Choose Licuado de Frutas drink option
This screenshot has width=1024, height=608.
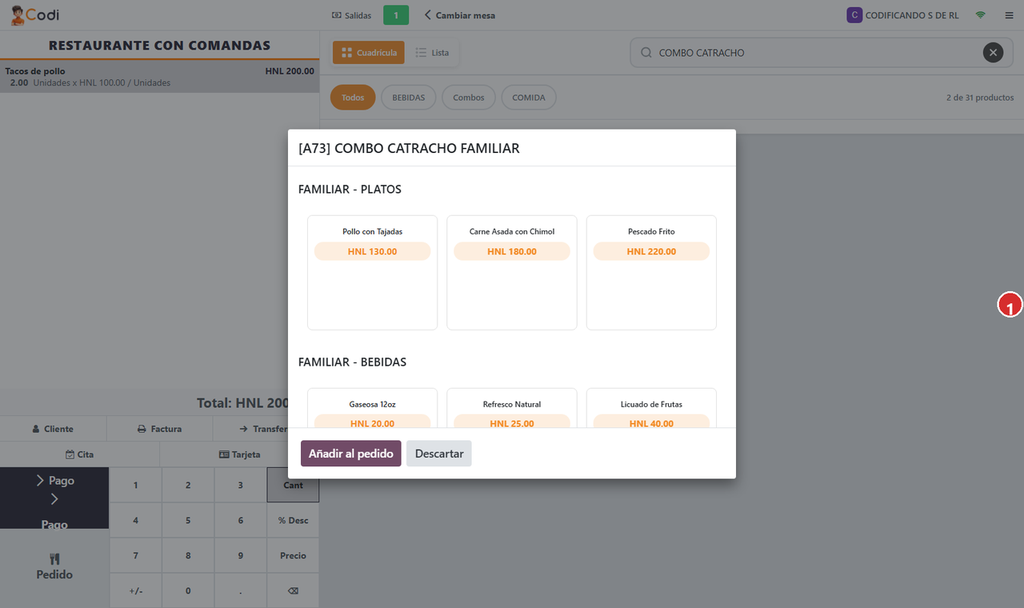pyautogui.click(x=651, y=408)
